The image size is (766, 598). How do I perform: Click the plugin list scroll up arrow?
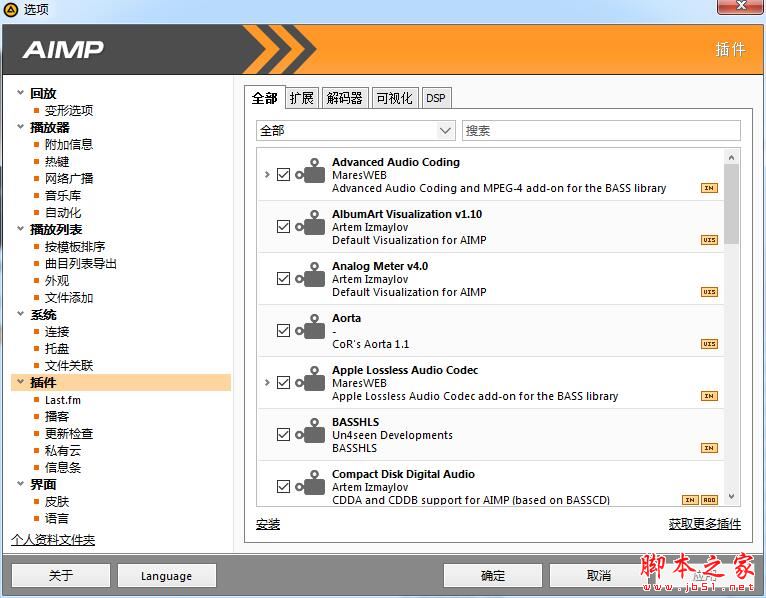pos(731,157)
